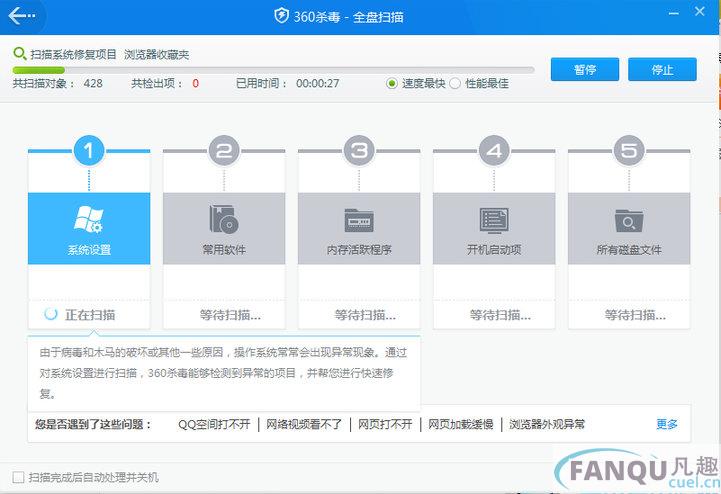Click elapsed time 00:00:27
721x494 pixels.
[318, 83]
